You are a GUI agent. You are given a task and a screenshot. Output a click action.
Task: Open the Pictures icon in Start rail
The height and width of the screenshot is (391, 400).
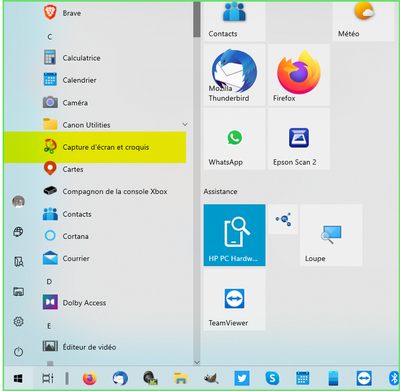[x=18, y=292]
